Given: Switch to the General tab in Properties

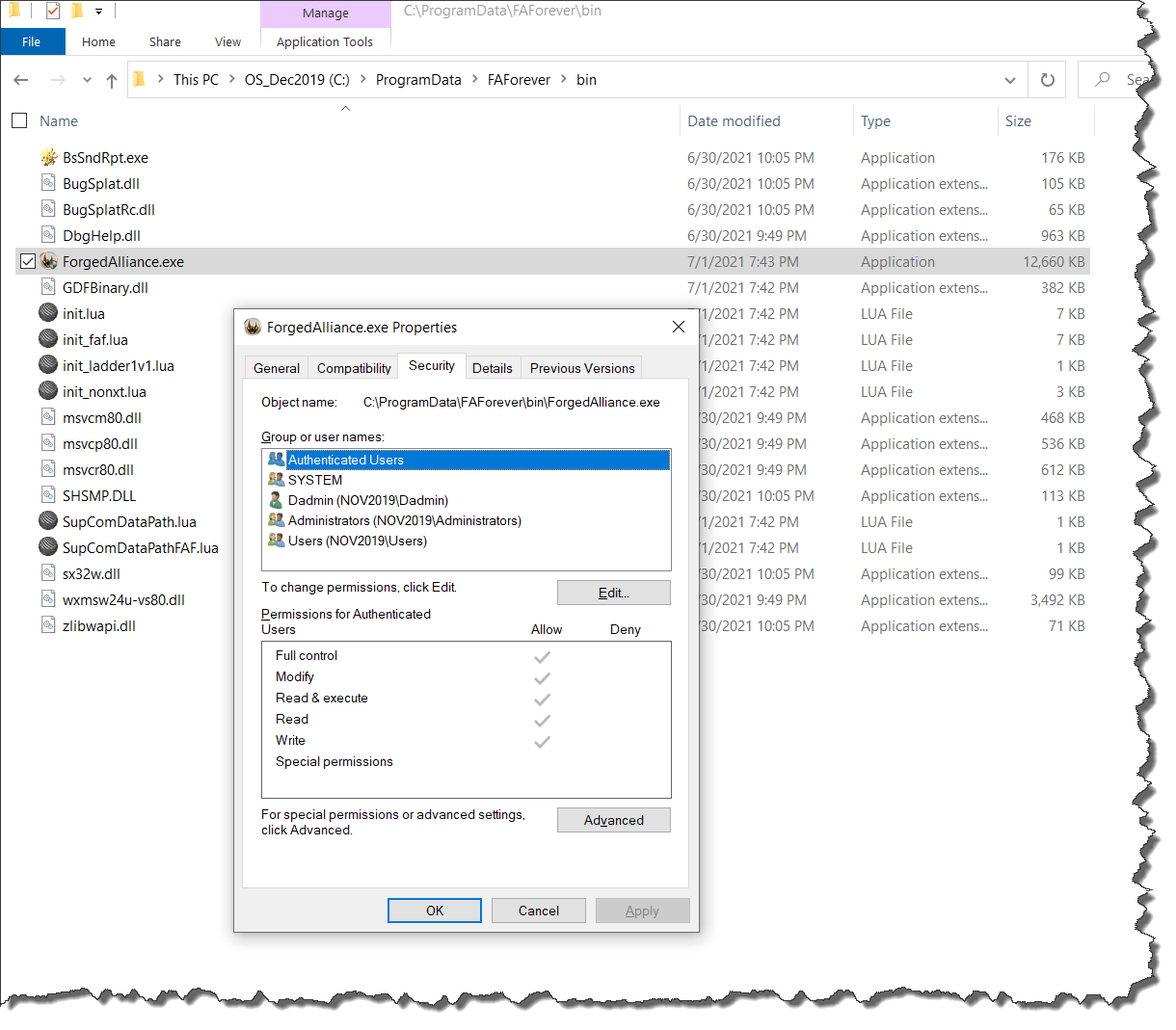Looking at the screenshot, I should 277,368.
